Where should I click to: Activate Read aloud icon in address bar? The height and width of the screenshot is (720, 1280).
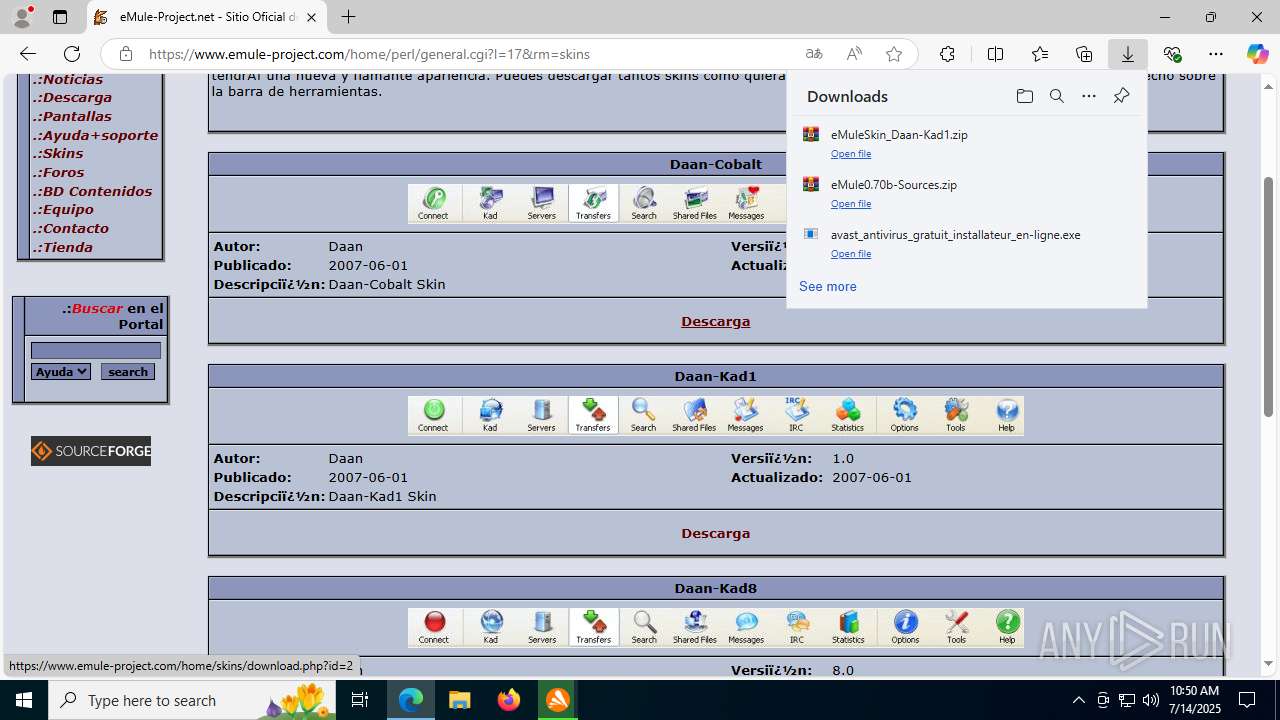[x=854, y=54]
